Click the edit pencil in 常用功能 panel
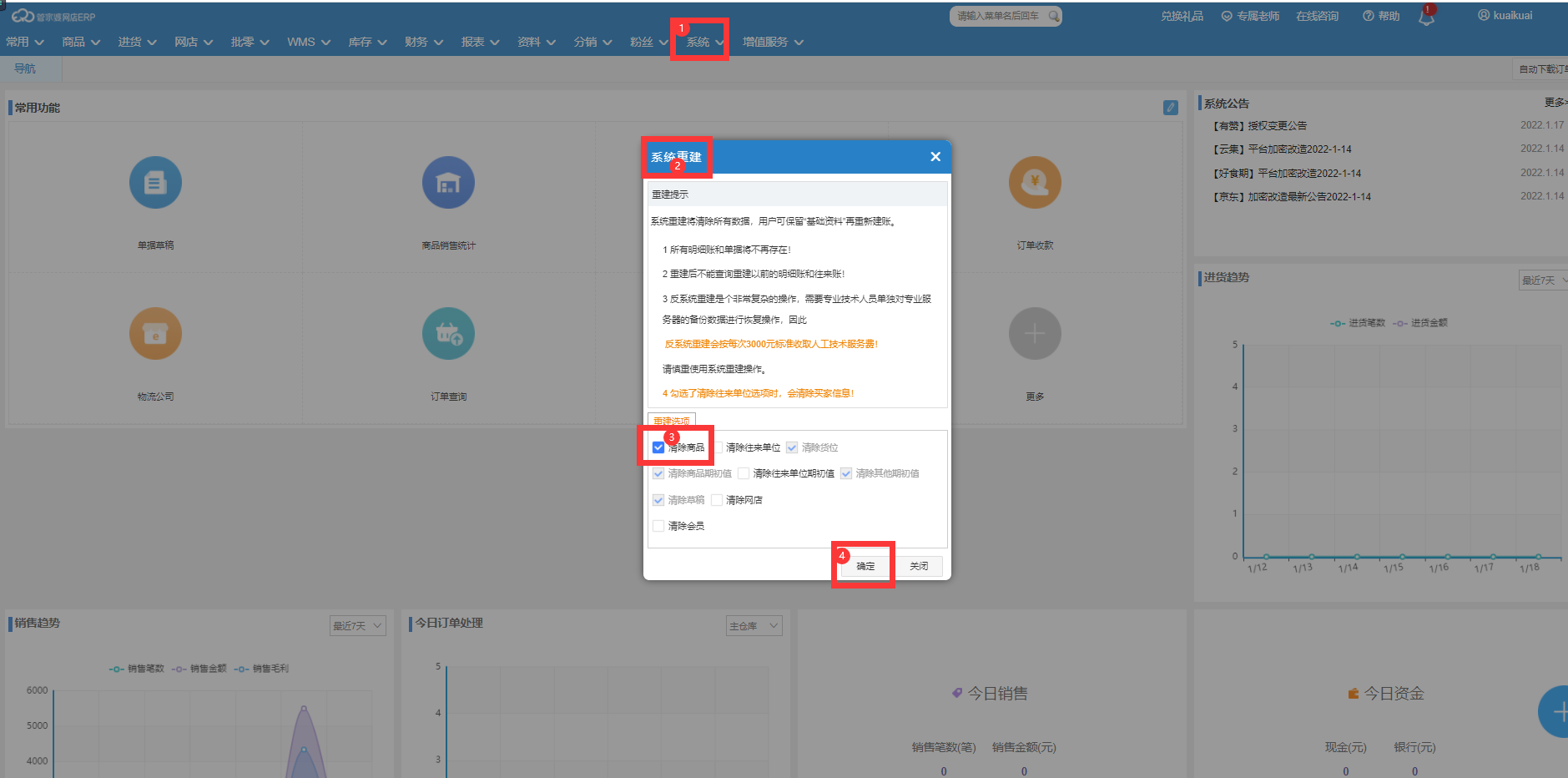The image size is (1568, 778). point(1170,108)
